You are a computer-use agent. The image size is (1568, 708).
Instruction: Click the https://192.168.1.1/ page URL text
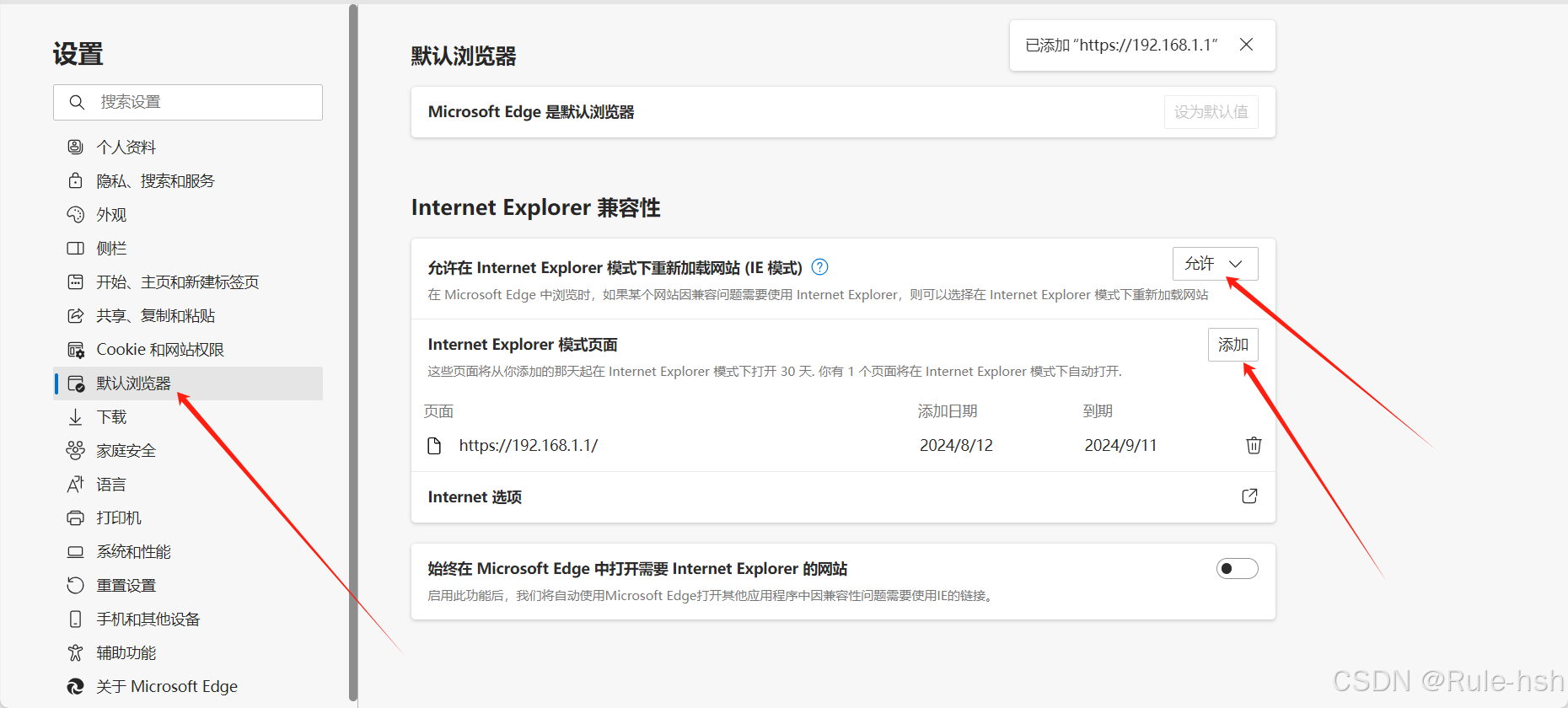point(529,445)
